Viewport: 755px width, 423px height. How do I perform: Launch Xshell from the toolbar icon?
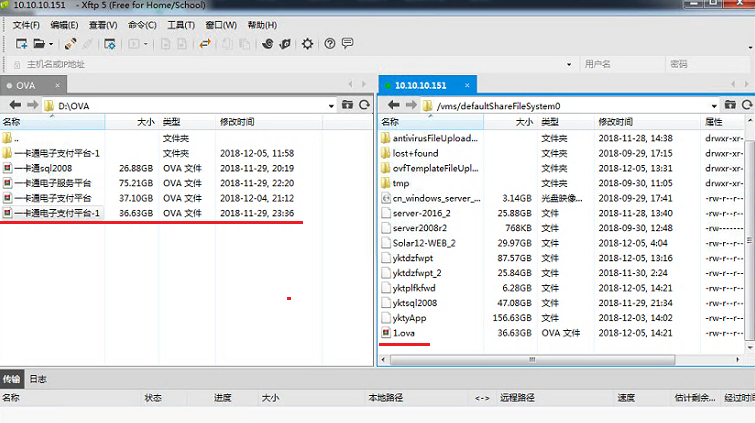pyautogui.click(x=268, y=44)
